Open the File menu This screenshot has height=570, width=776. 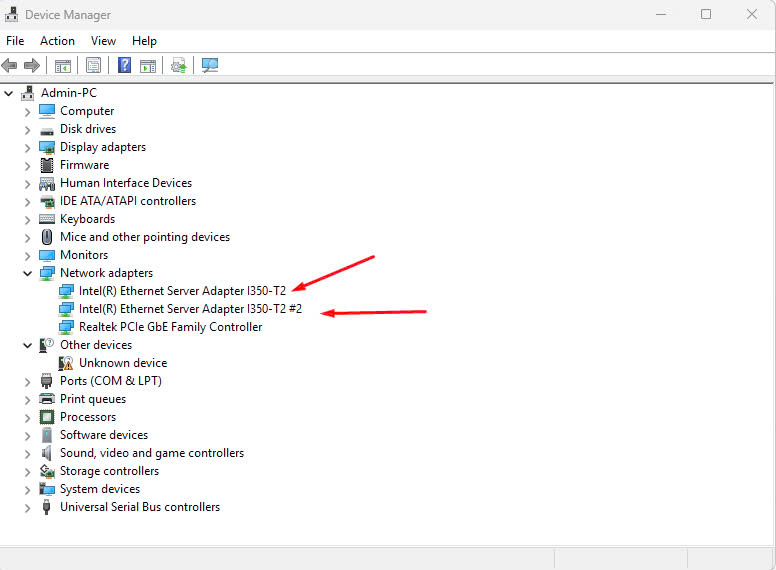point(15,41)
